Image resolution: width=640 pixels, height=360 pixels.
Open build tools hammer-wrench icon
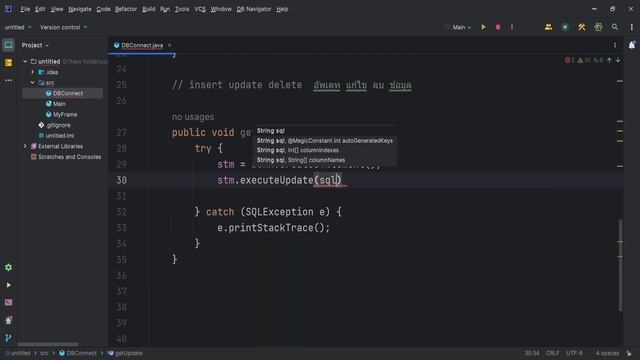pyautogui.click(x=582, y=27)
